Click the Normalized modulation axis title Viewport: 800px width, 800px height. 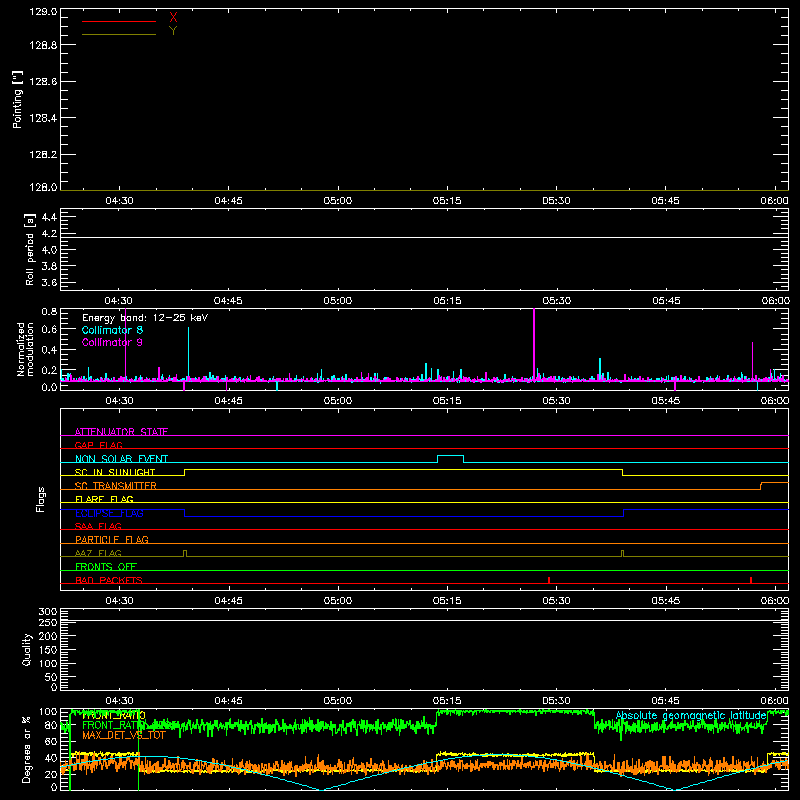(x=24, y=349)
